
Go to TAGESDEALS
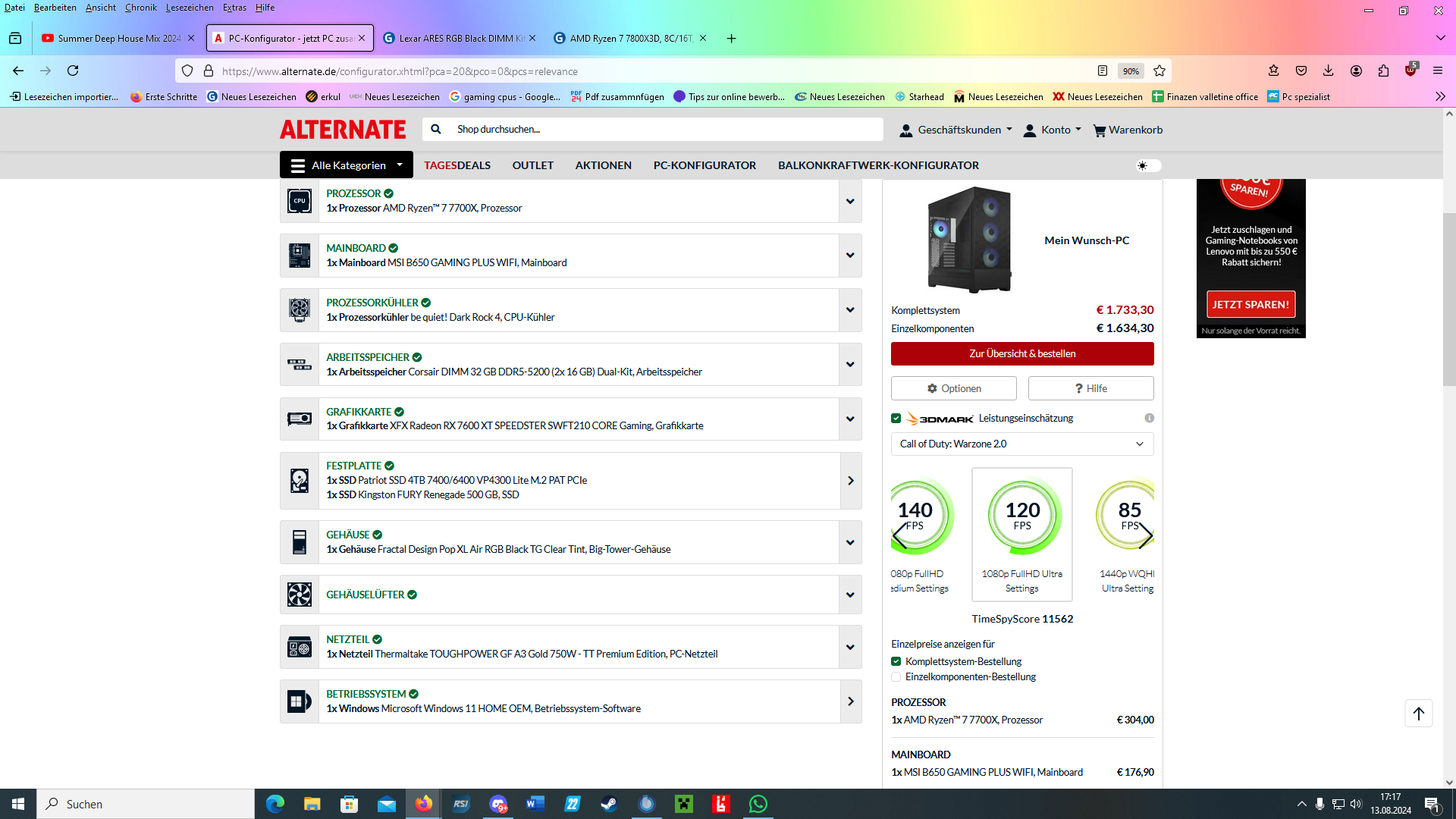[457, 165]
